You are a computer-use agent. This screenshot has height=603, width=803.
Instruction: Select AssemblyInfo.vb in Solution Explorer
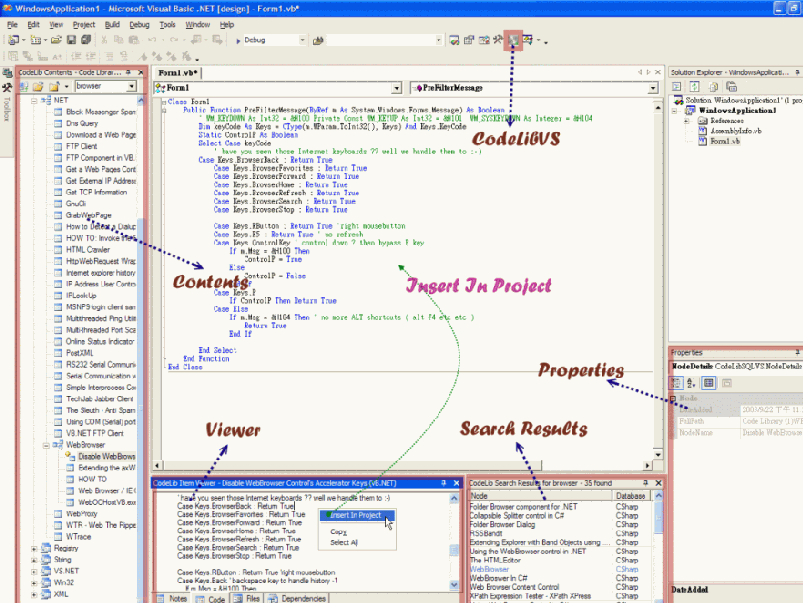pyautogui.click(x=735, y=131)
